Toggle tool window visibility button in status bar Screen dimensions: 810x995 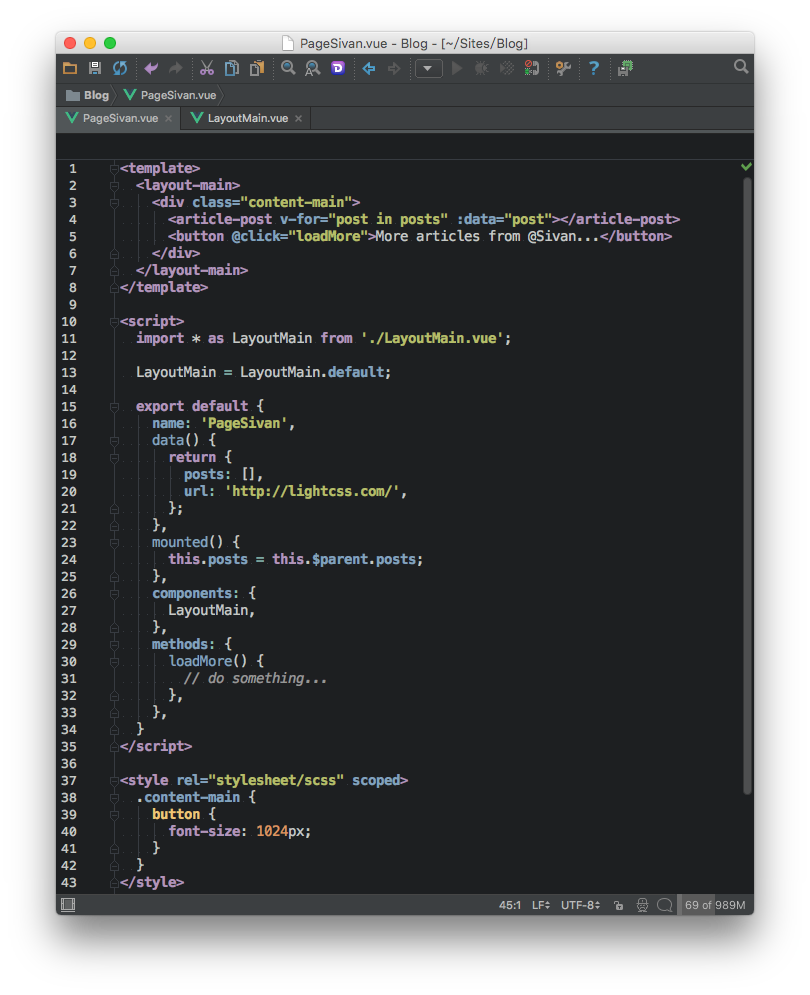(x=68, y=905)
